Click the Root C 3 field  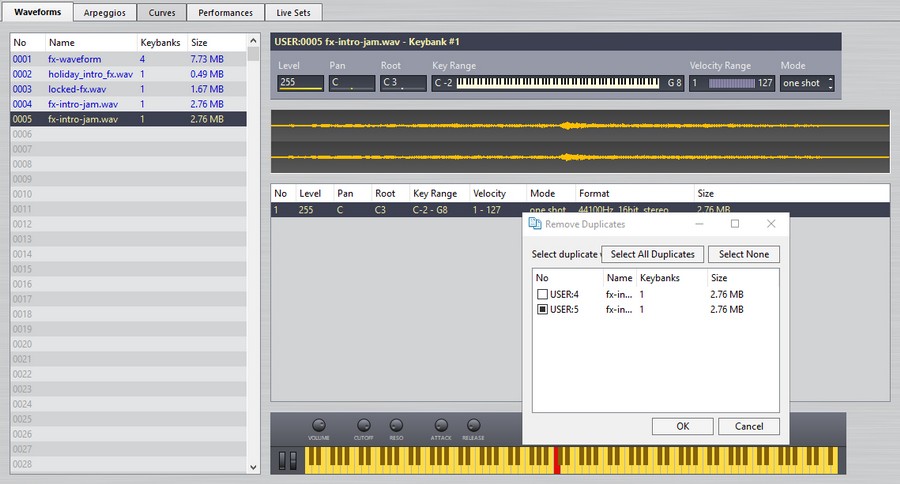403,83
